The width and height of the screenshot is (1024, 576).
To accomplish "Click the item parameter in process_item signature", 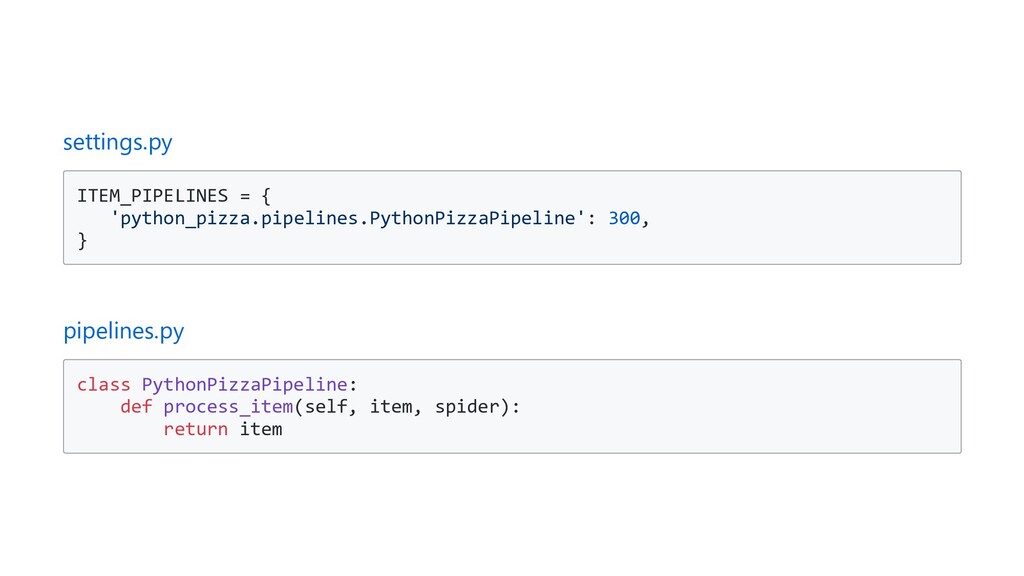I will point(391,407).
